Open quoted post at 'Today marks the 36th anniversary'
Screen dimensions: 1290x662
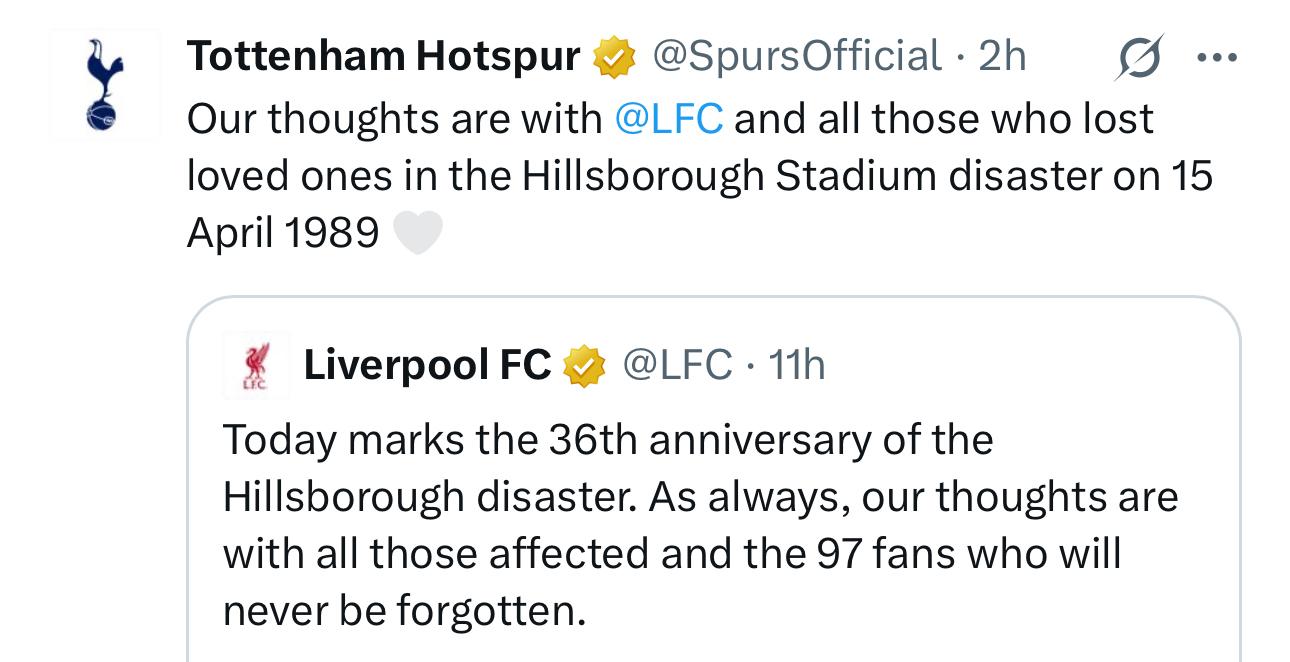coord(608,440)
